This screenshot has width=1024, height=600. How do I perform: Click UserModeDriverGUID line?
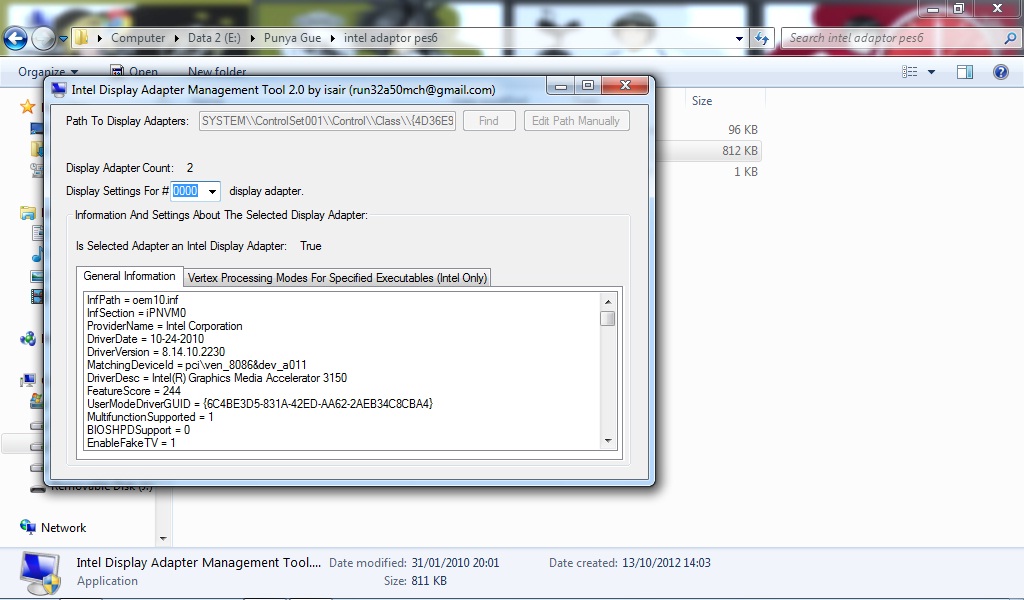pos(260,404)
